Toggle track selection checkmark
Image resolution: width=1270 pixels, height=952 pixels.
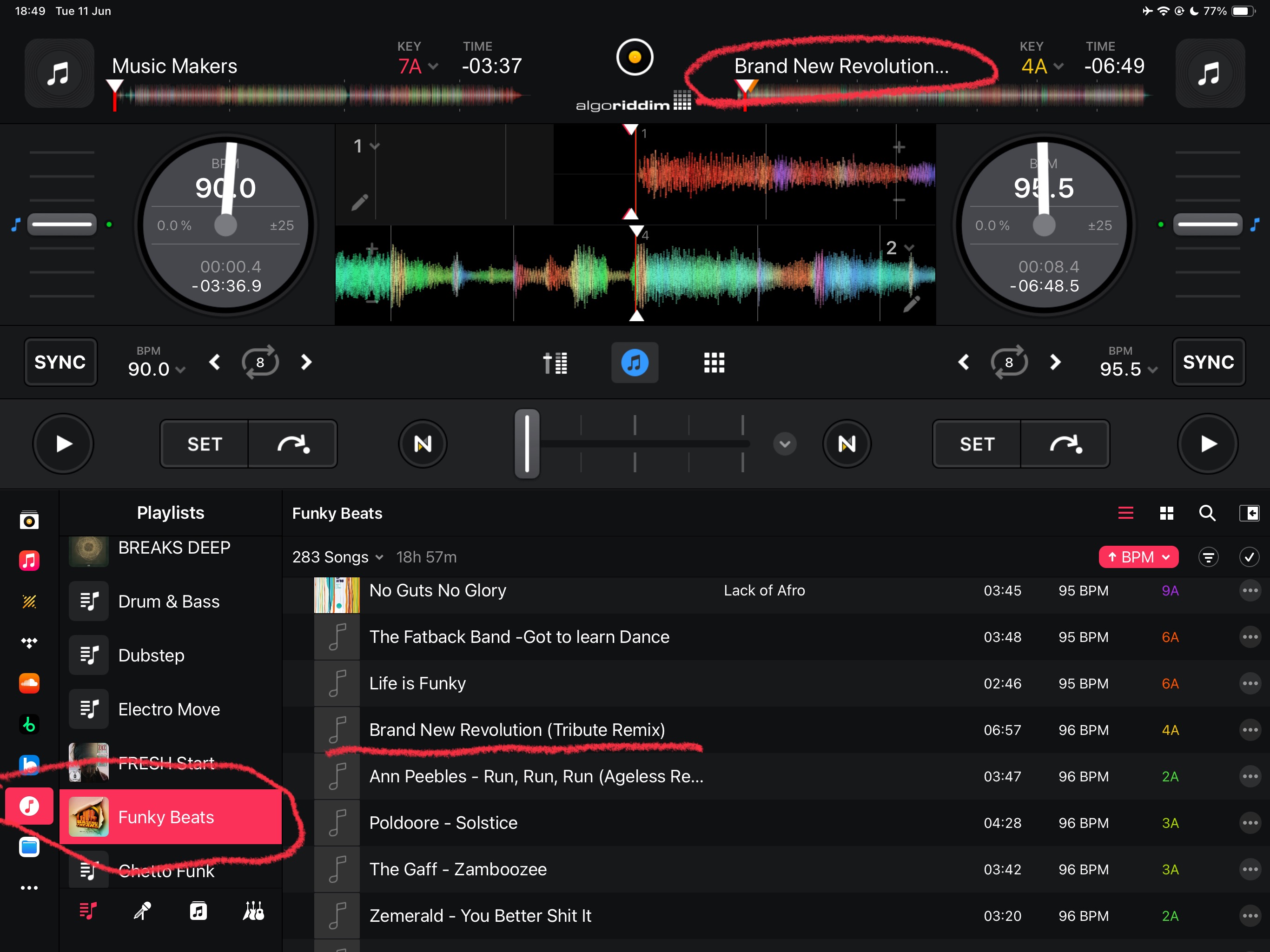click(1250, 557)
